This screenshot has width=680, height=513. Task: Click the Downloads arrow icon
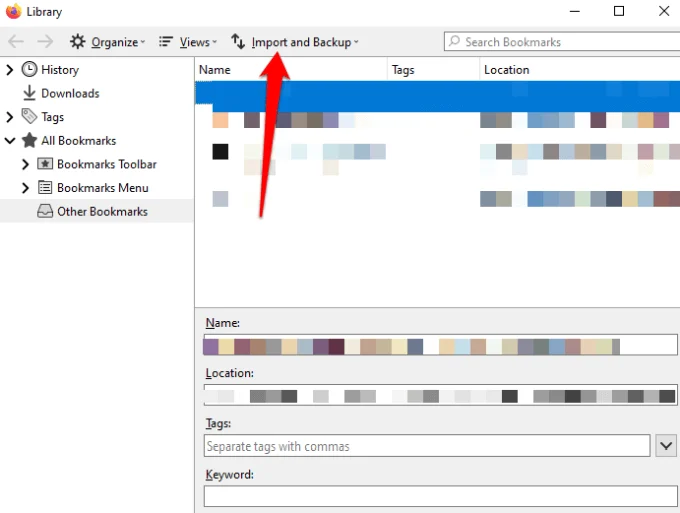tap(29, 93)
